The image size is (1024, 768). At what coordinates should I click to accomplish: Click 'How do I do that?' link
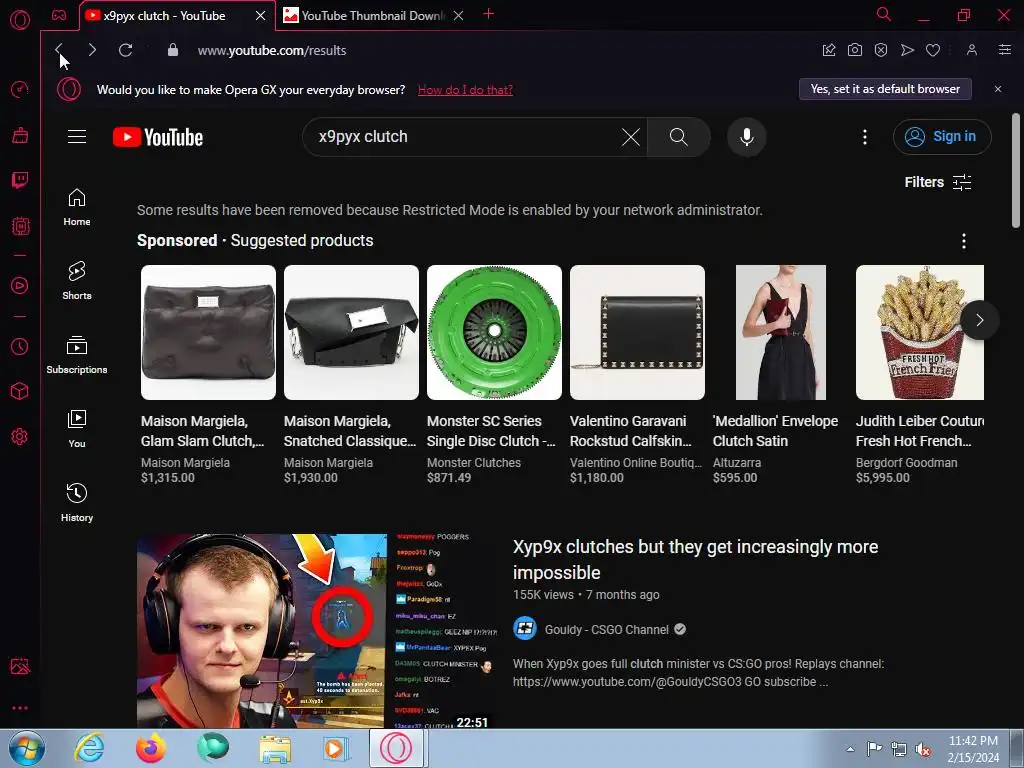click(465, 89)
